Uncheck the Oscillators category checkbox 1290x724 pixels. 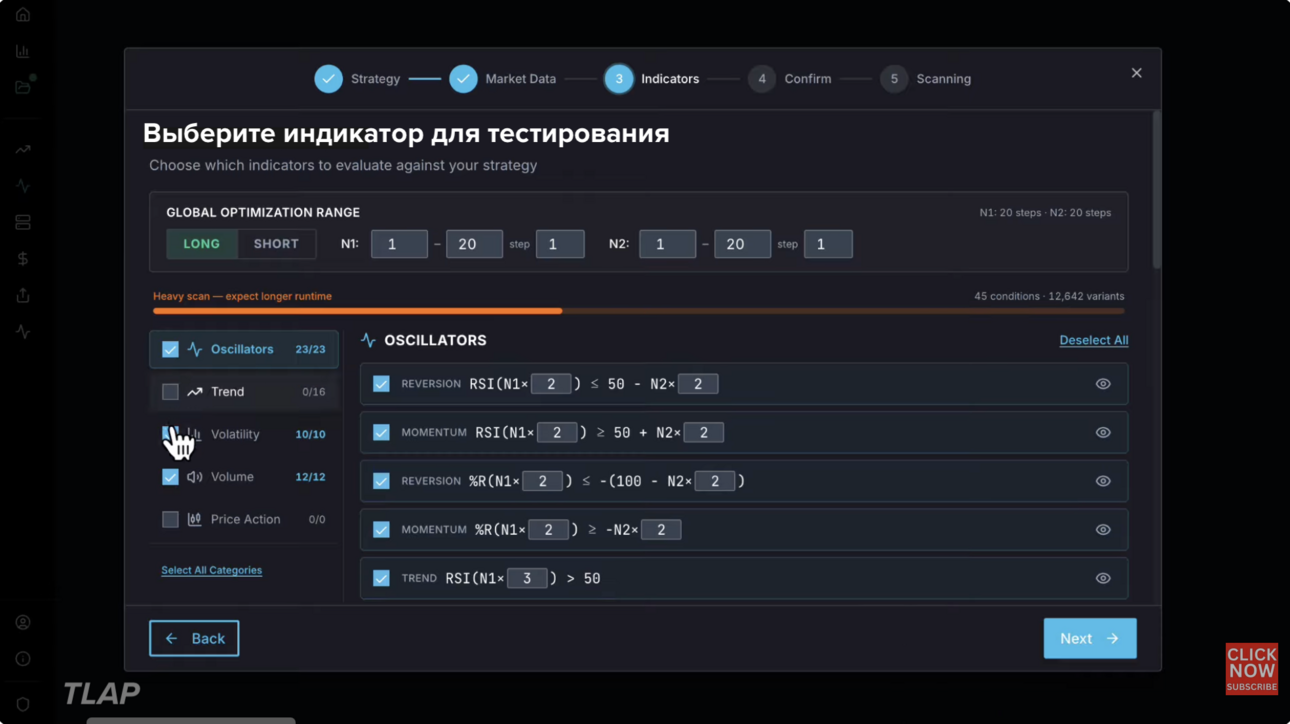pyautogui.click(x=170, y=349)
